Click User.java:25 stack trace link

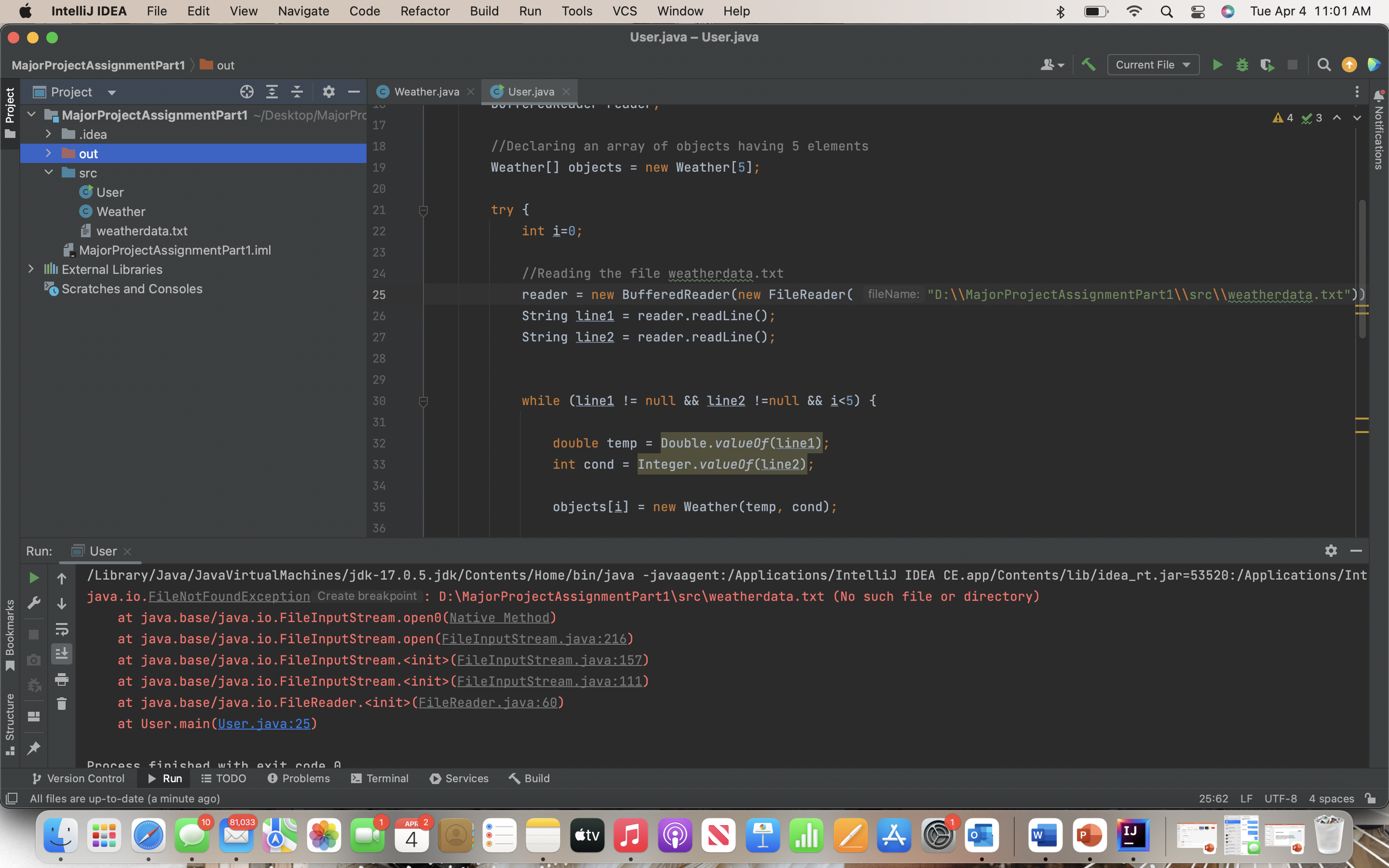tap(264, 723)
